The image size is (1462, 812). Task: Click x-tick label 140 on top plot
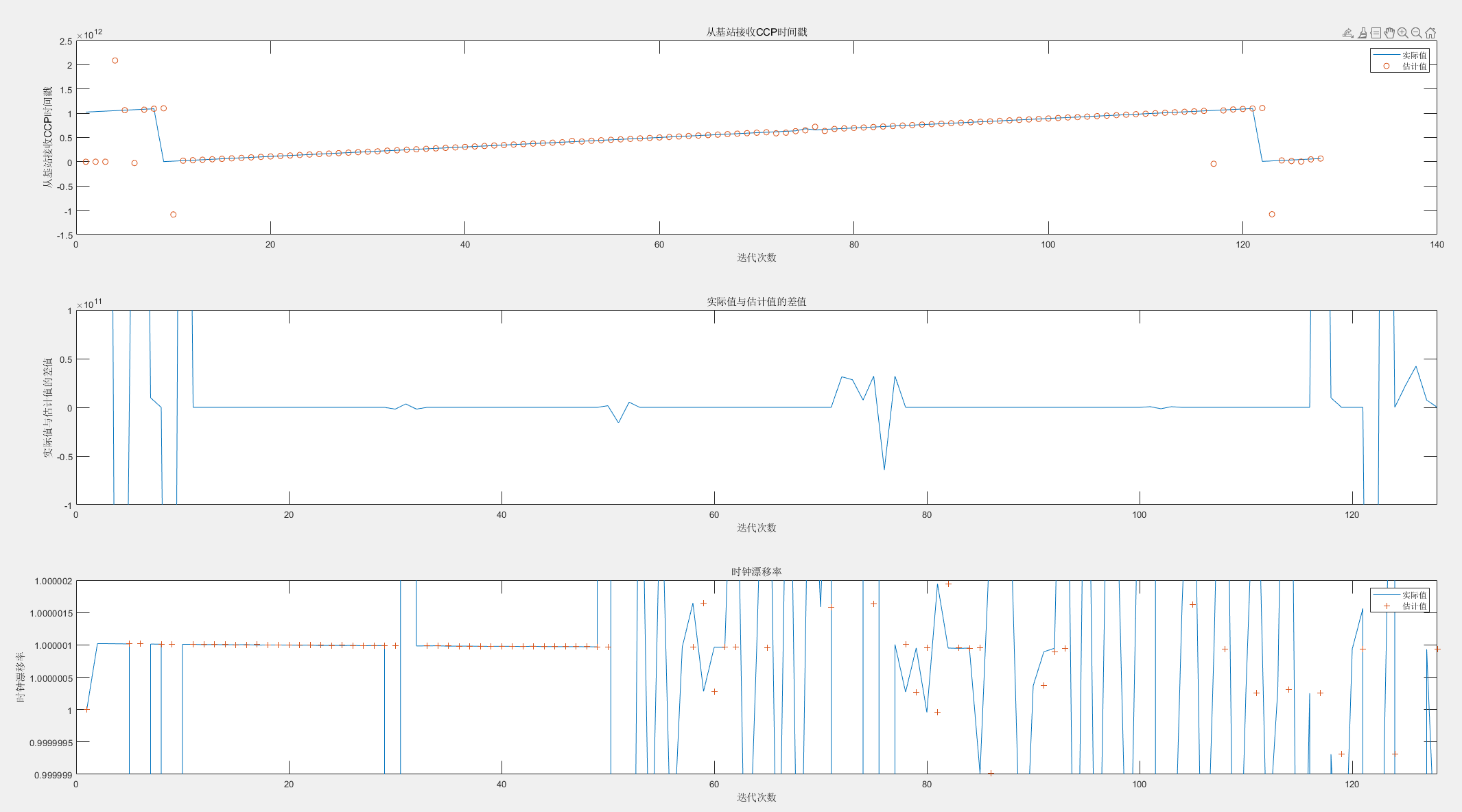coord(1437,245)
